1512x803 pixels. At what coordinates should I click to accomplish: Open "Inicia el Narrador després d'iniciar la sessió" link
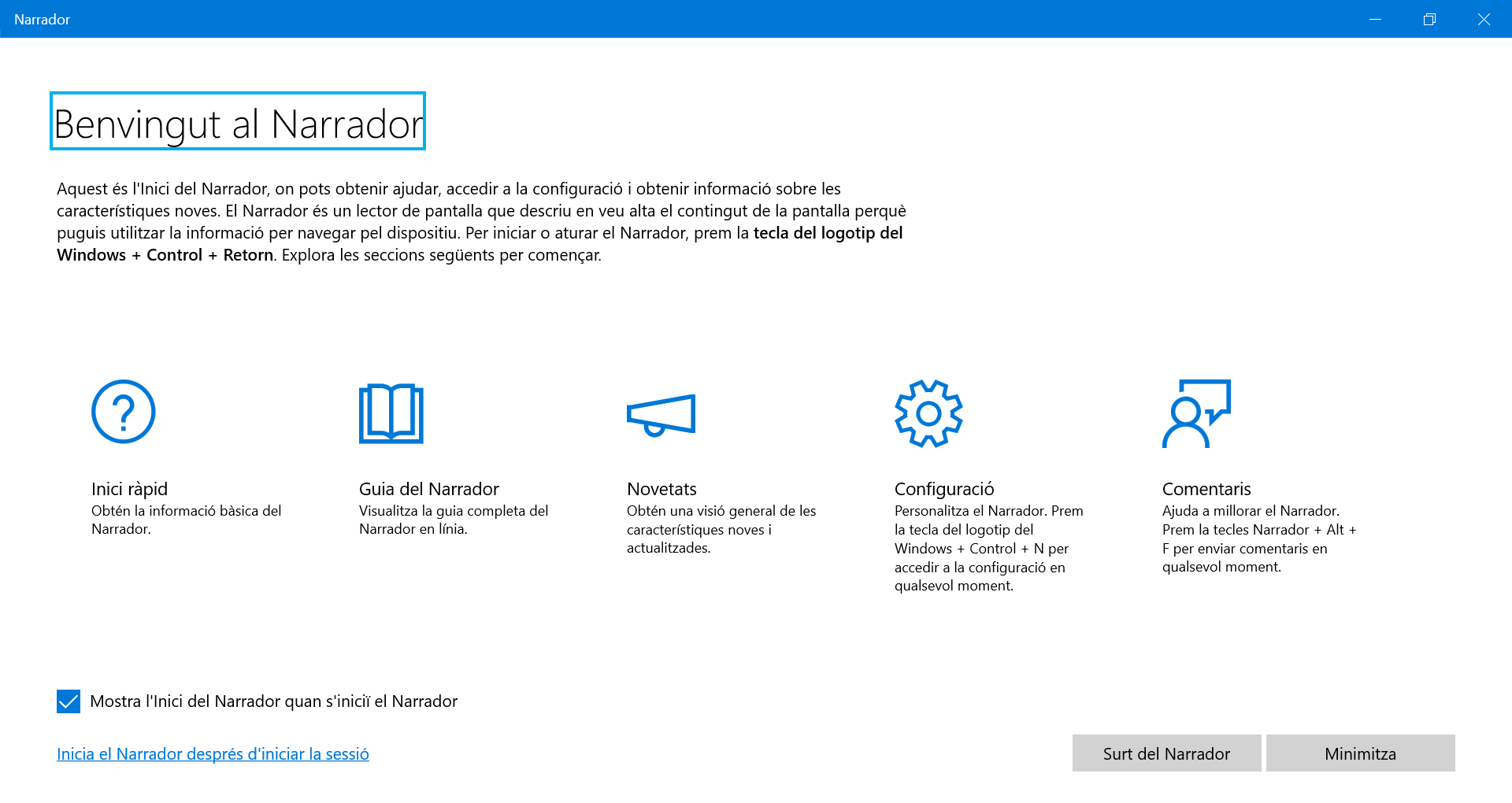click(x=213, y=754)
